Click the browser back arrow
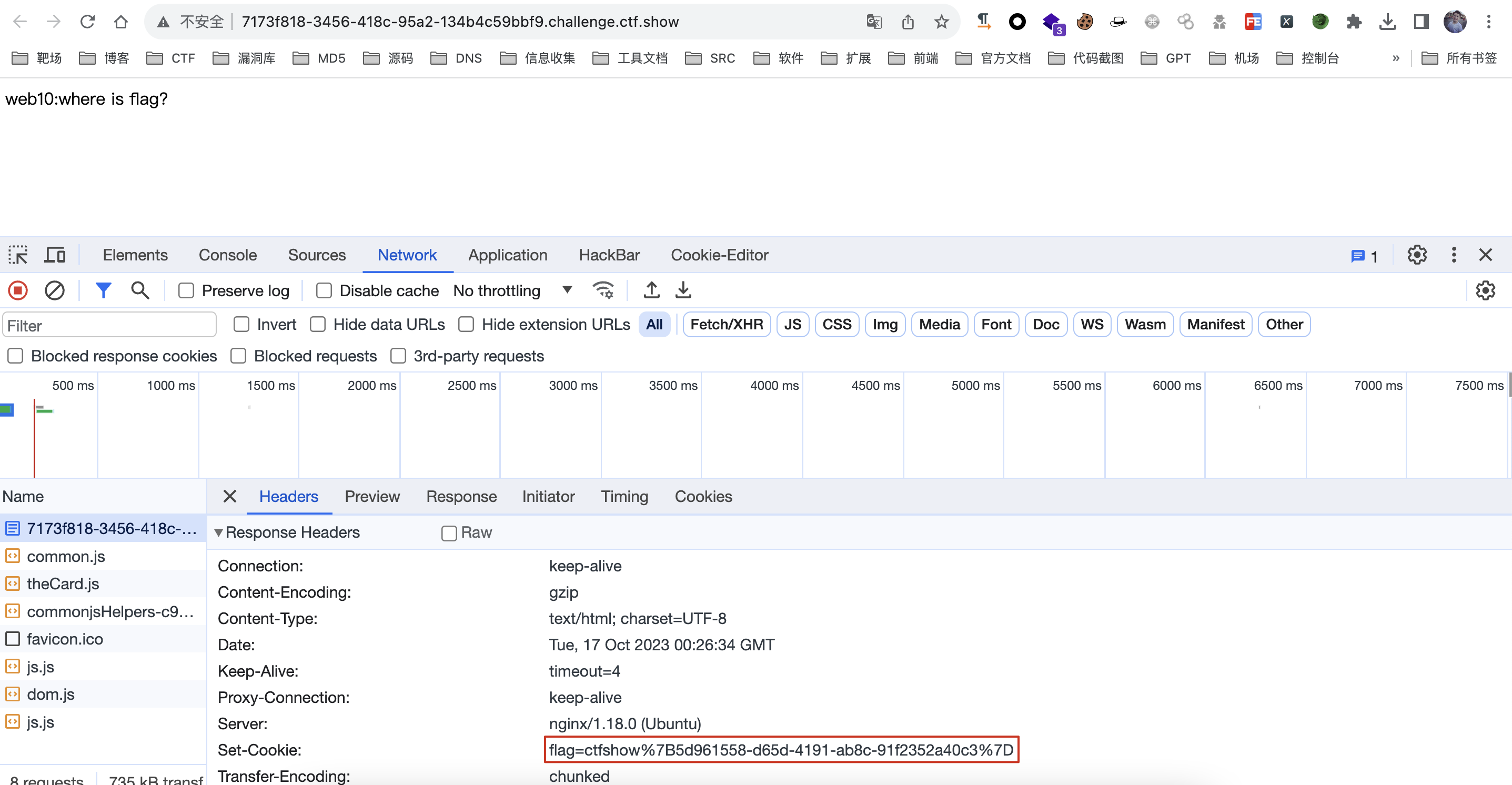The image size is (1512, 785). [20, 22]
